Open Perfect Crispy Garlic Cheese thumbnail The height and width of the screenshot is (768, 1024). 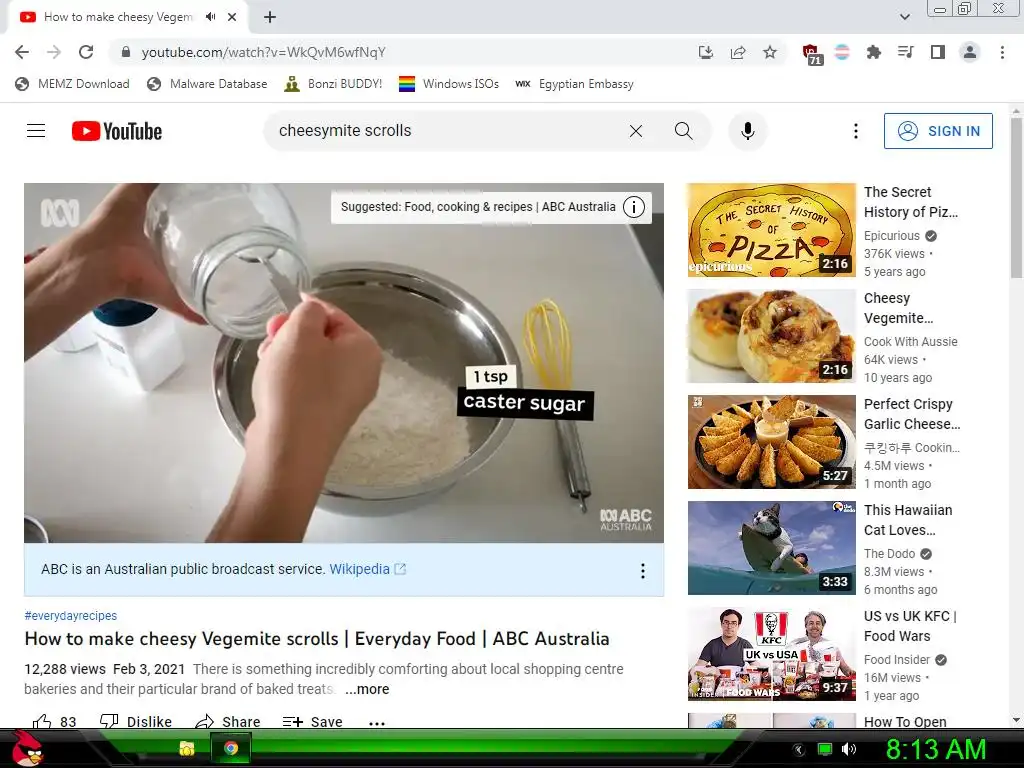click(x=771, y=441)
